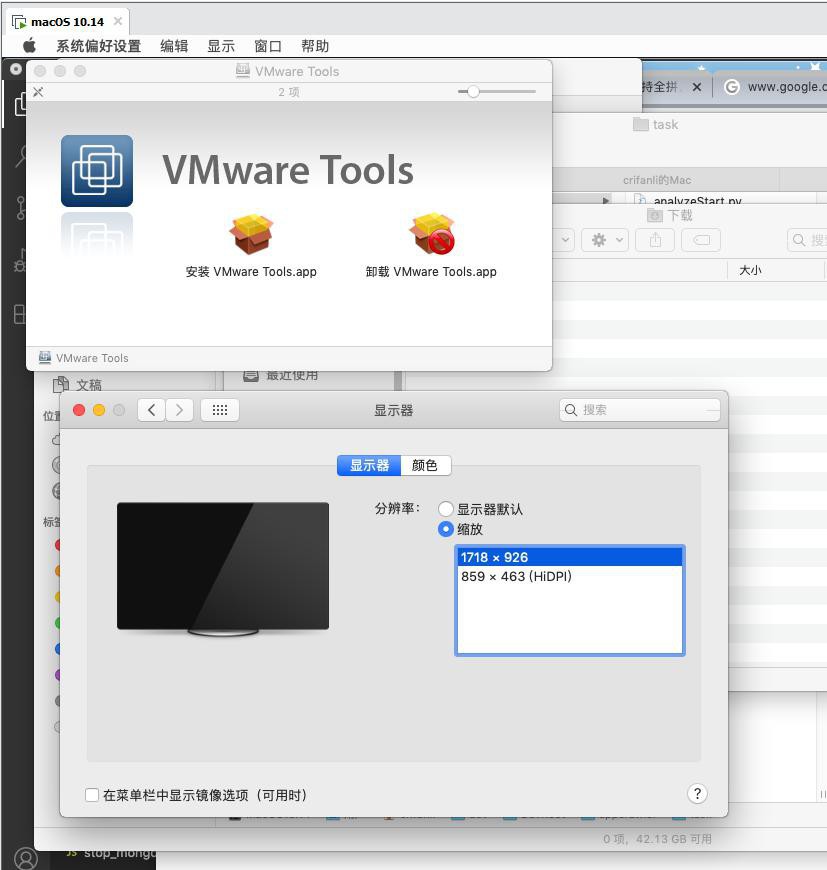Click the VMware Tools disk icon in title bar
The image size is (827, 870).
coord(243,70)
